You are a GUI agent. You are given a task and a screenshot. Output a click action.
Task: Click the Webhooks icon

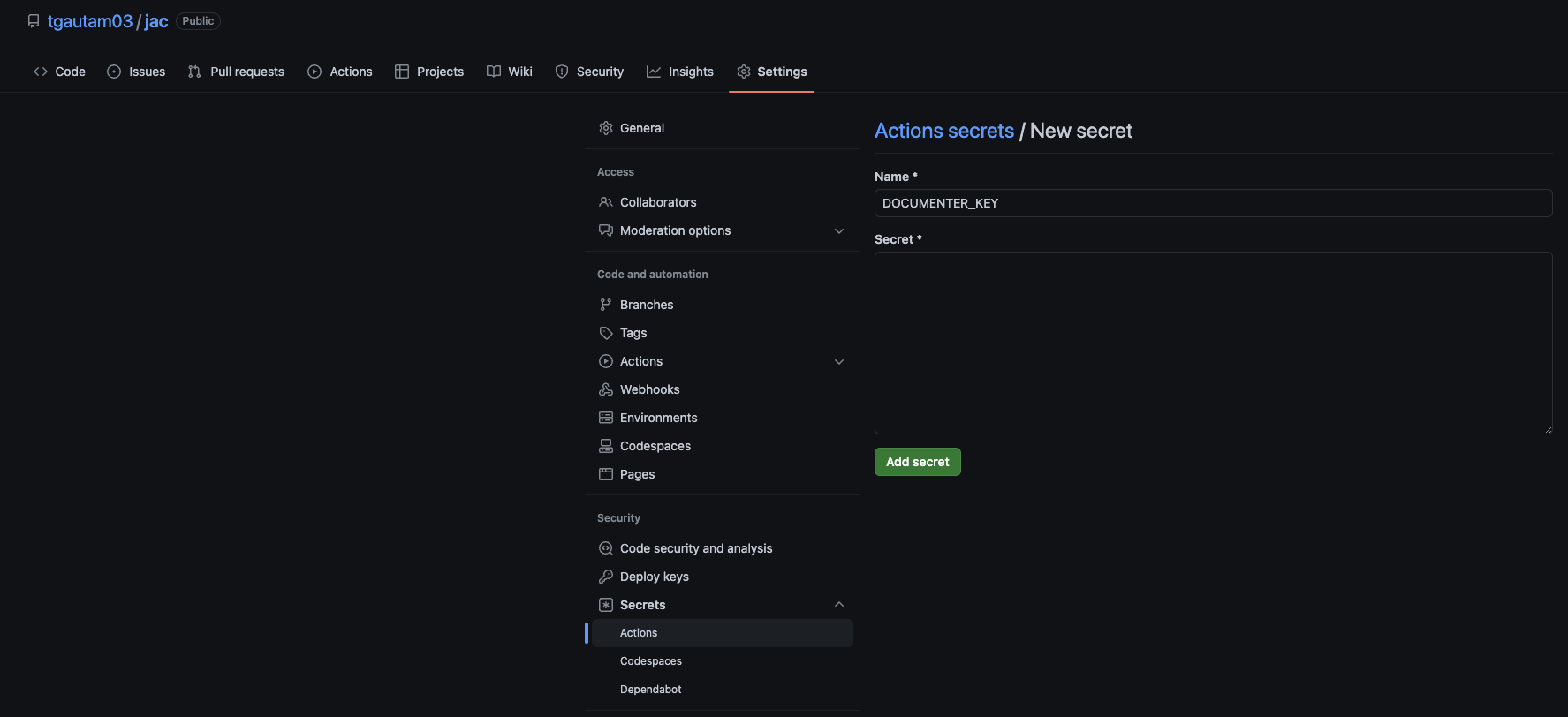[x=606, y=389]
